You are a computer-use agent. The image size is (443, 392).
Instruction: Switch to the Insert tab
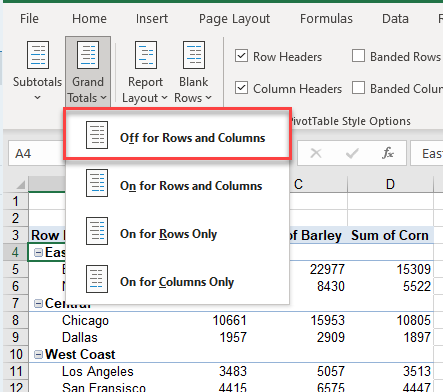click(x=152, y=19)
